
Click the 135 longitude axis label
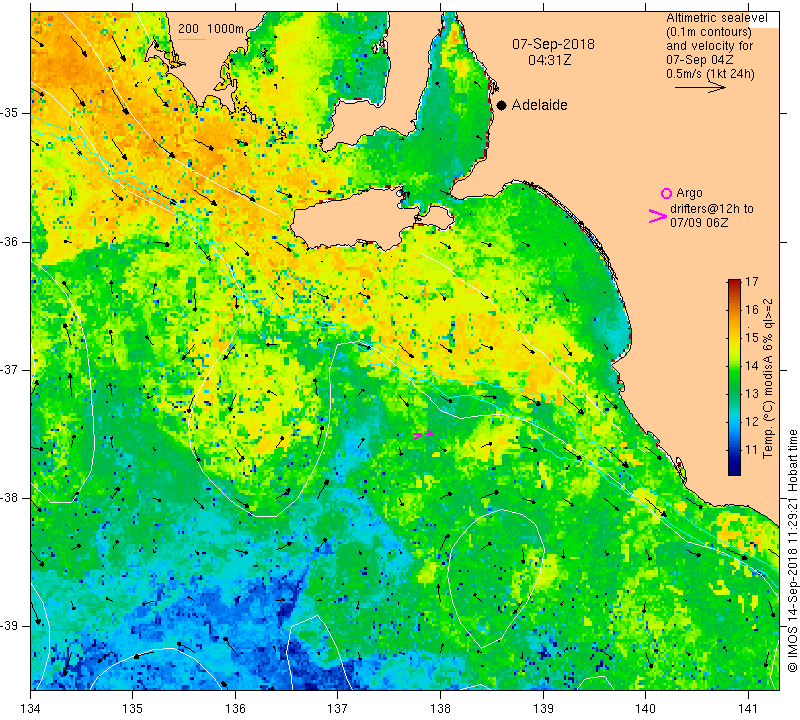tap(133, 709)
